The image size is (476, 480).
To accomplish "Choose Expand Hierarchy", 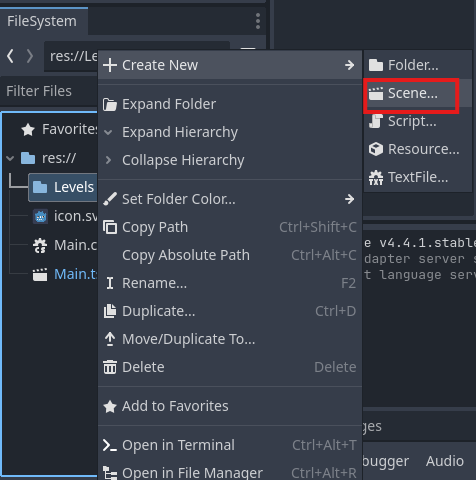I will click(x=230, y=132).
